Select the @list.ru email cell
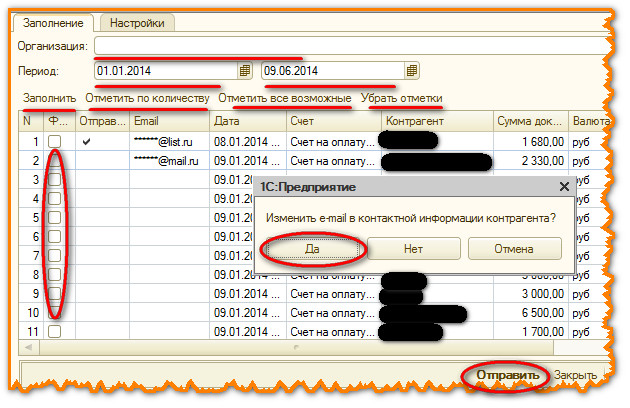This screenshot has height=408, width=630. click(170, 141)
